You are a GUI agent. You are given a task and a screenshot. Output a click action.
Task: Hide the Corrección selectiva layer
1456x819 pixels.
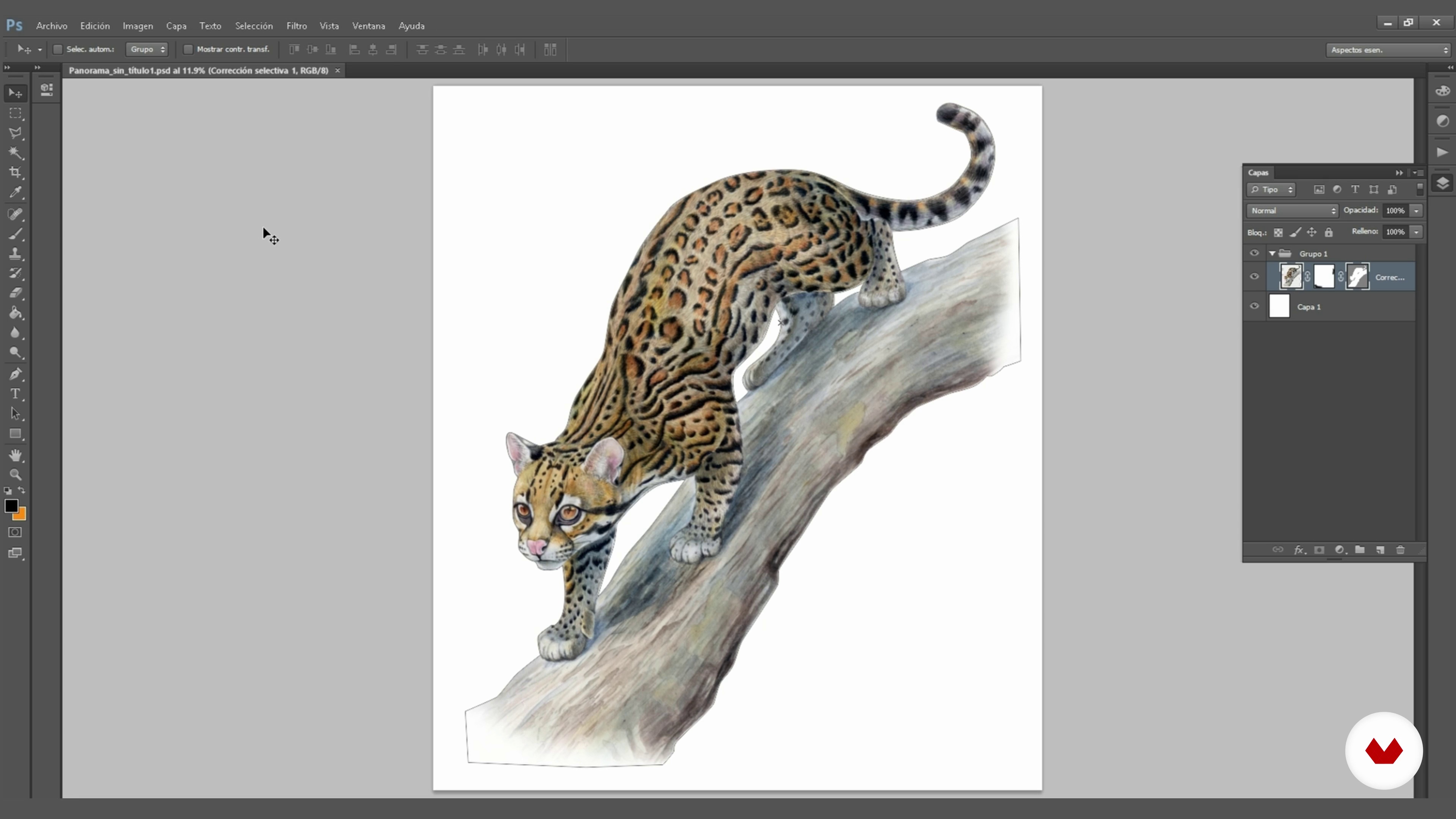pyautogui.click(x=1254, y=277)
